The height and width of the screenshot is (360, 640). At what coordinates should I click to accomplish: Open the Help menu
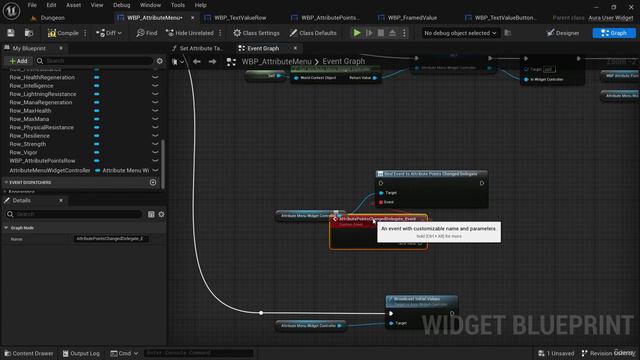[x=200, y=5]
